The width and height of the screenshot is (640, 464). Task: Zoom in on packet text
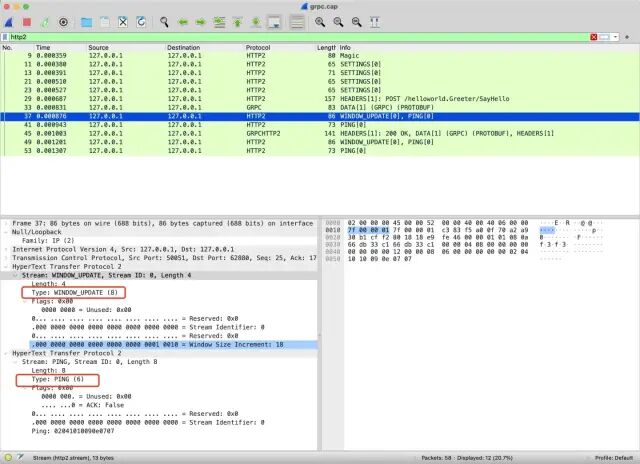[x=320, y=22]
